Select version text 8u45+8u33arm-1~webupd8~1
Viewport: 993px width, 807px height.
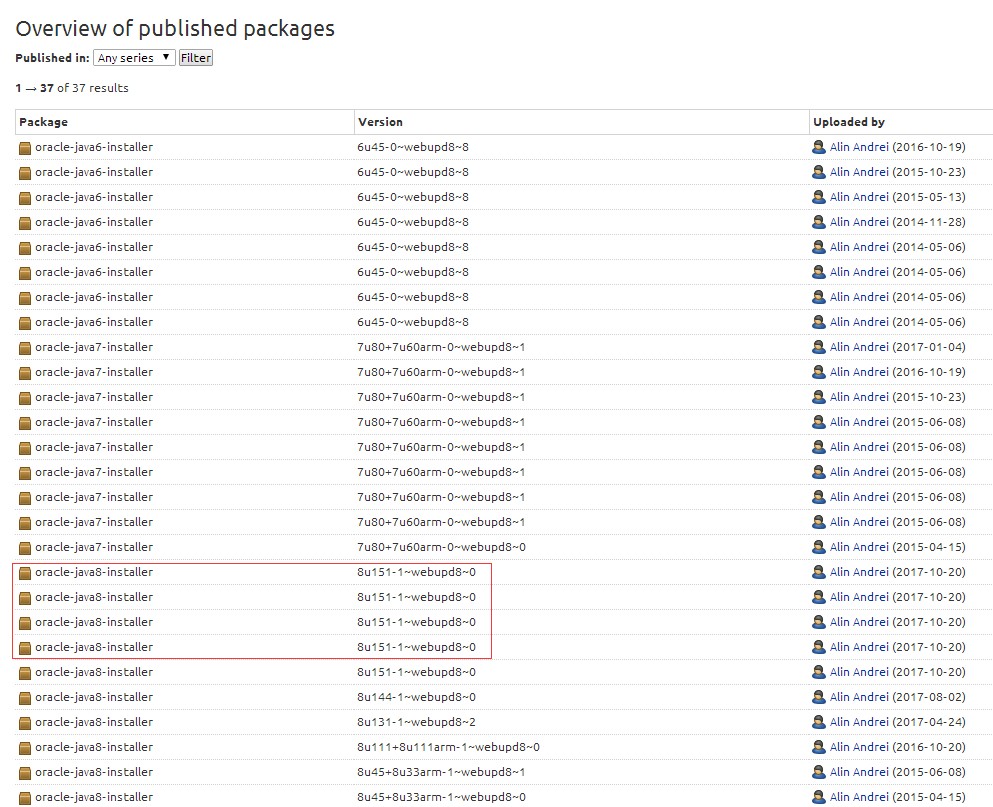[441, 772]
